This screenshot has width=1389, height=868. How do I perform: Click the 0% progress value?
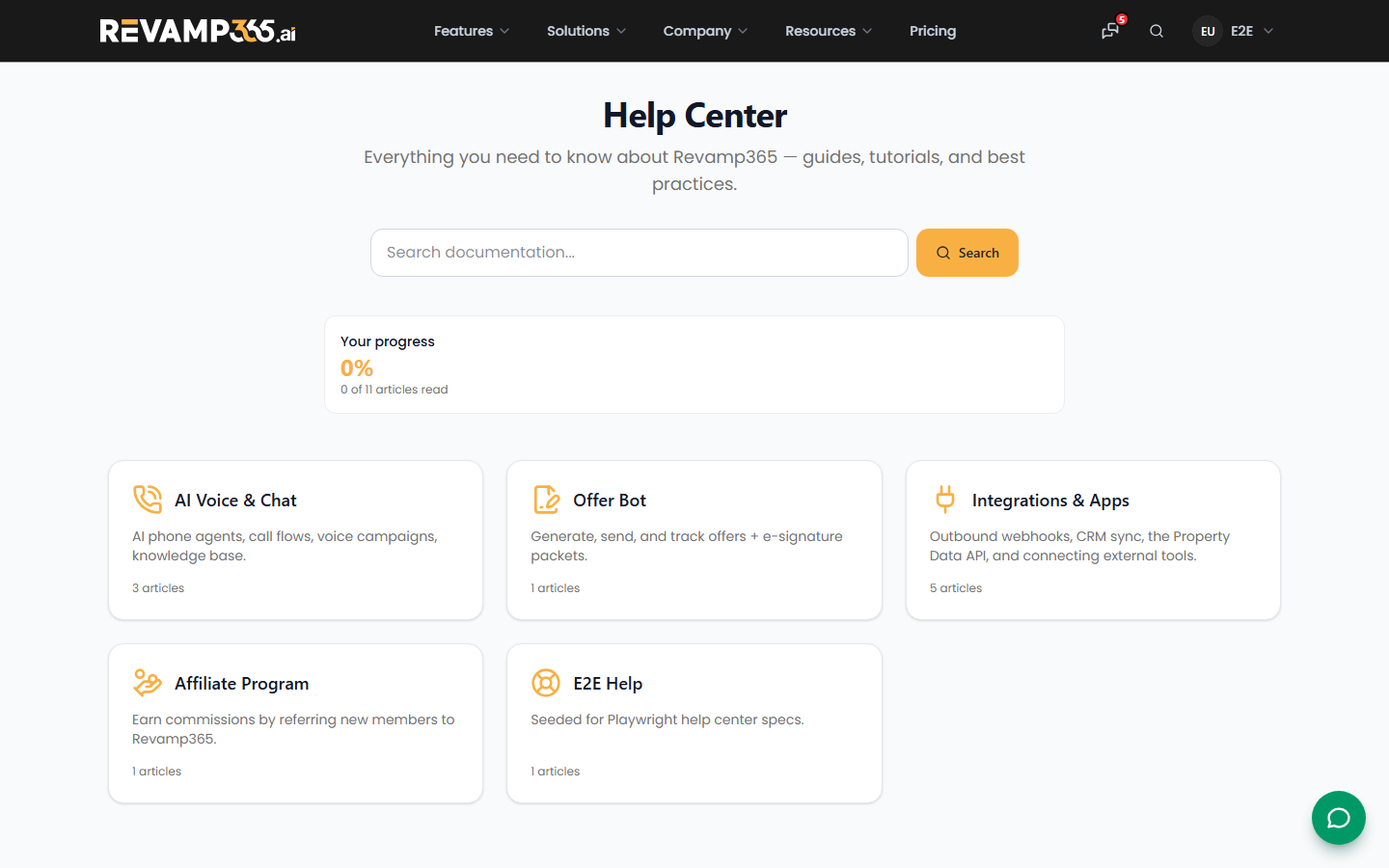357,368
